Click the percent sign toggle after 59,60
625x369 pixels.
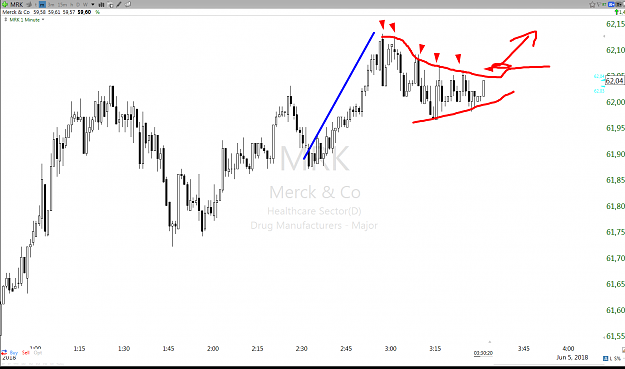click(x=98, y=12)
